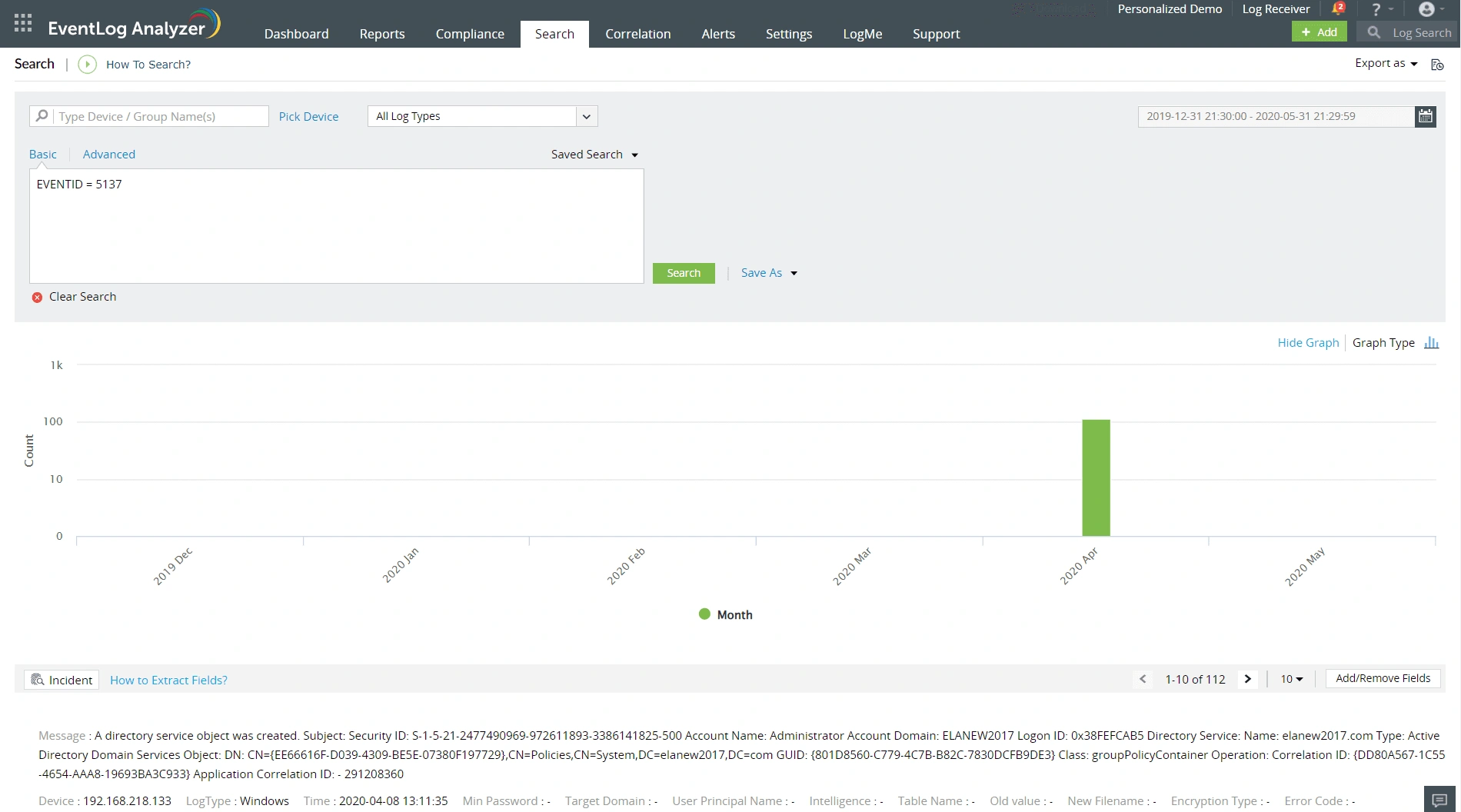Screen dimensions: 1461x812
Task: Open the Support tab
Action: pos(936,34)
